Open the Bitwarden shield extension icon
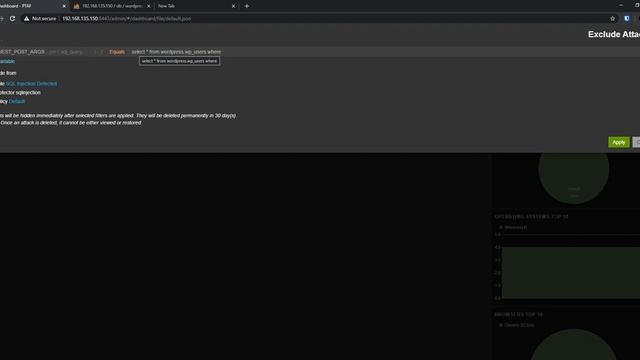The width and height of the screenshot is (640, 360). point(627,18)
